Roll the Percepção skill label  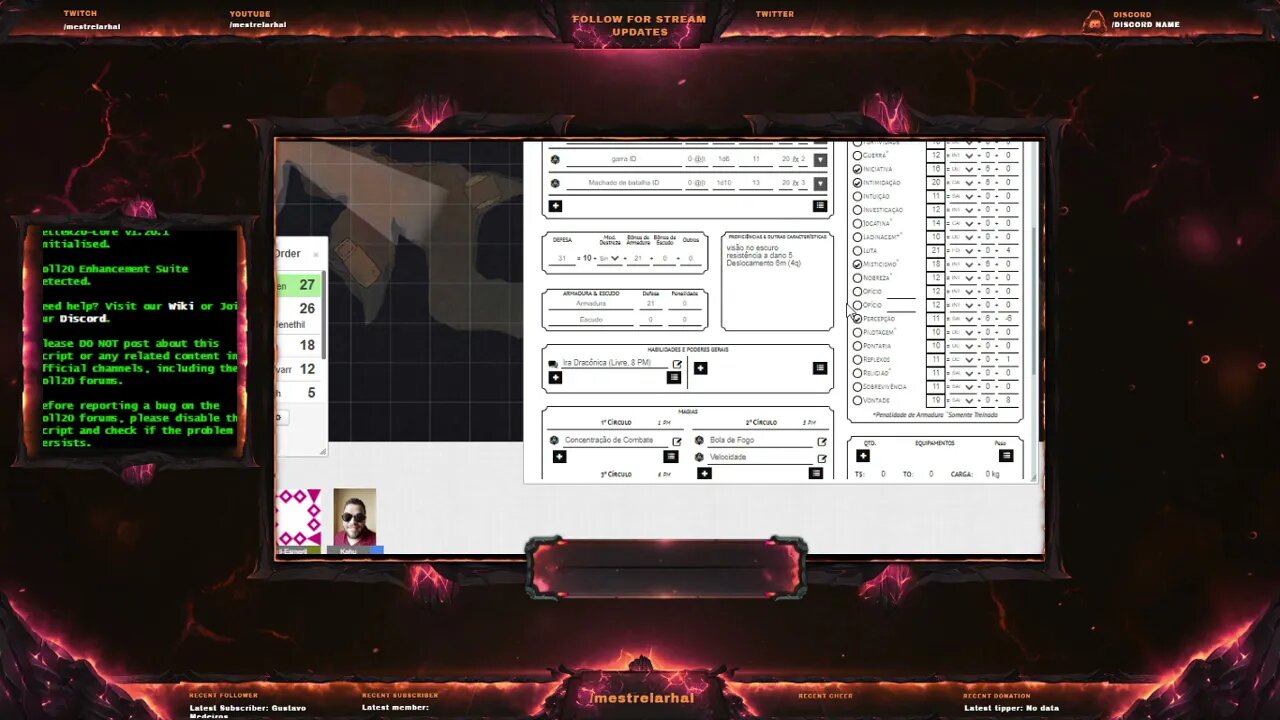(879, 319)
